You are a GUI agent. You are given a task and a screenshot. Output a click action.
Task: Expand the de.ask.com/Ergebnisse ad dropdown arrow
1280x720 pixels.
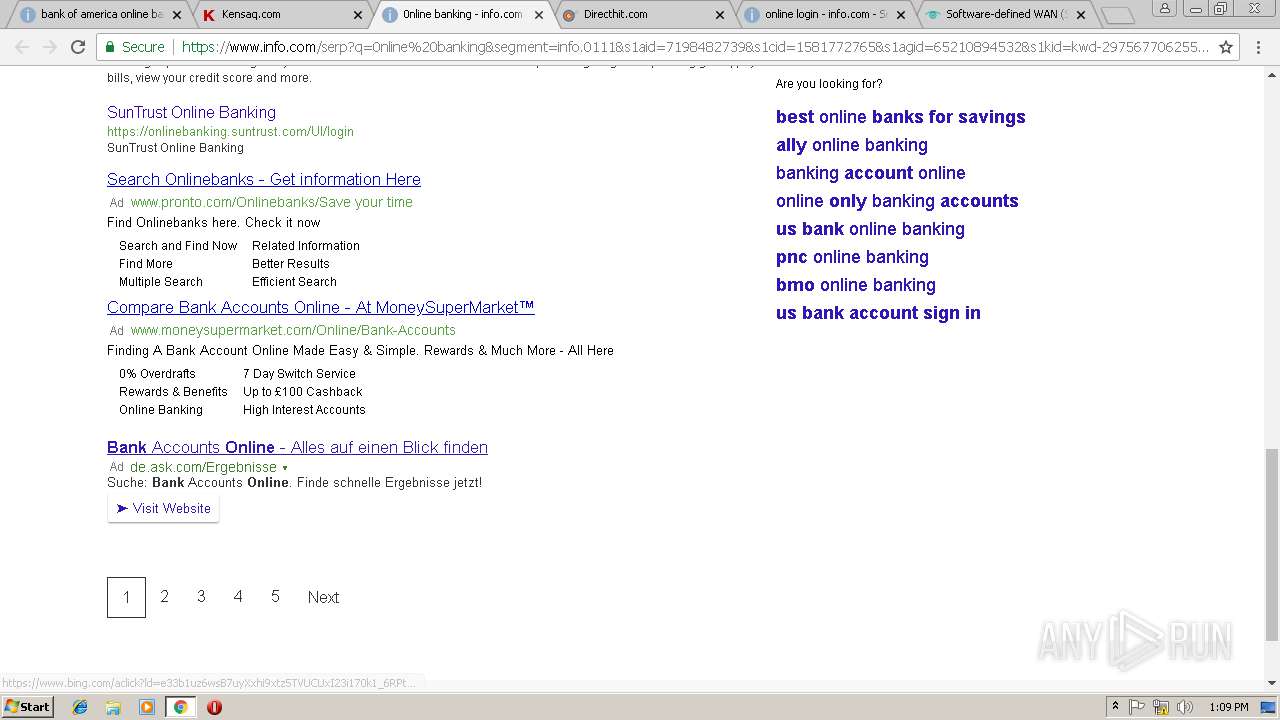285,468
